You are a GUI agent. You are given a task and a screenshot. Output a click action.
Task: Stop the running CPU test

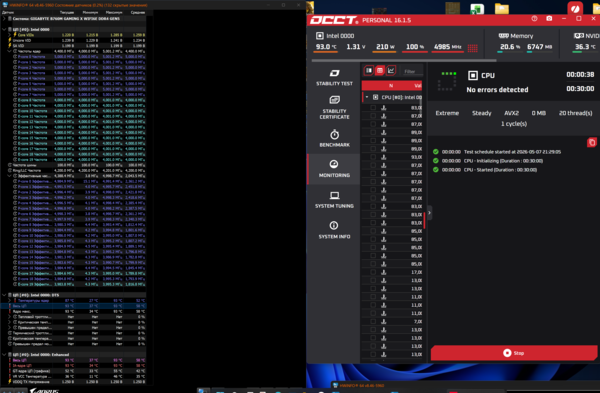coord(514,353)
